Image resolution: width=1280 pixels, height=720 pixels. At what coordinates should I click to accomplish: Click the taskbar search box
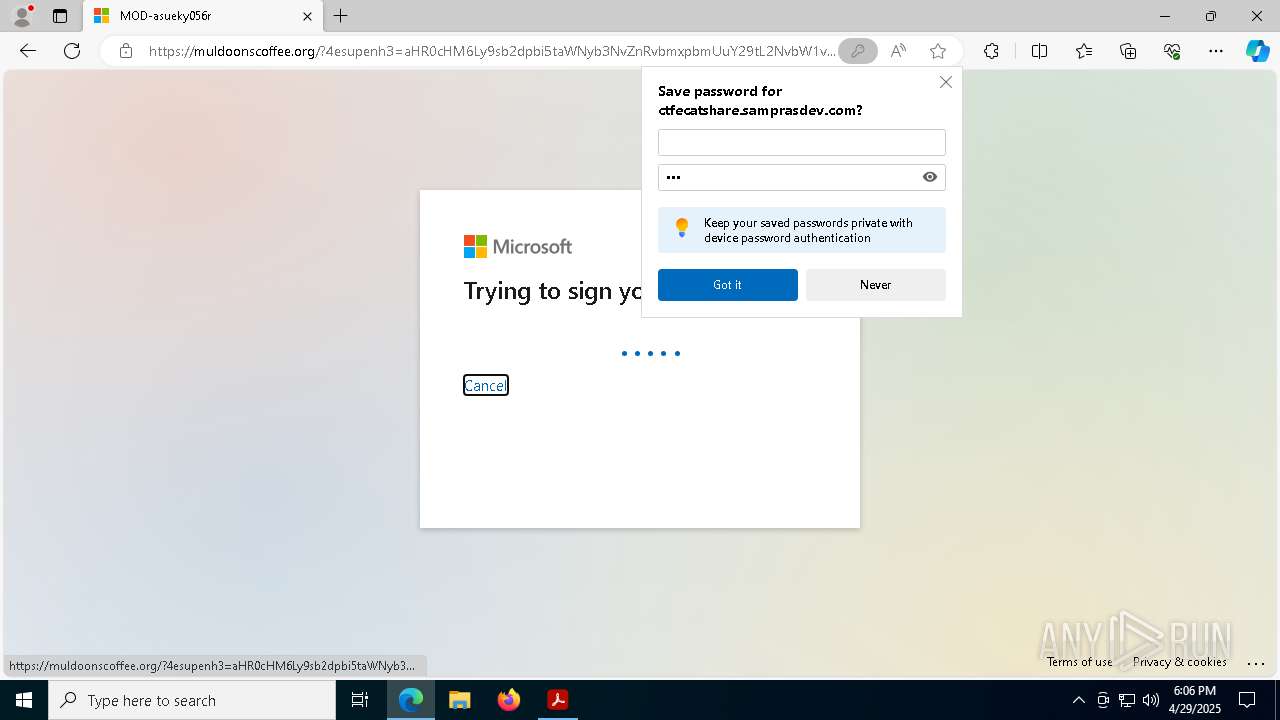(192, 700)
